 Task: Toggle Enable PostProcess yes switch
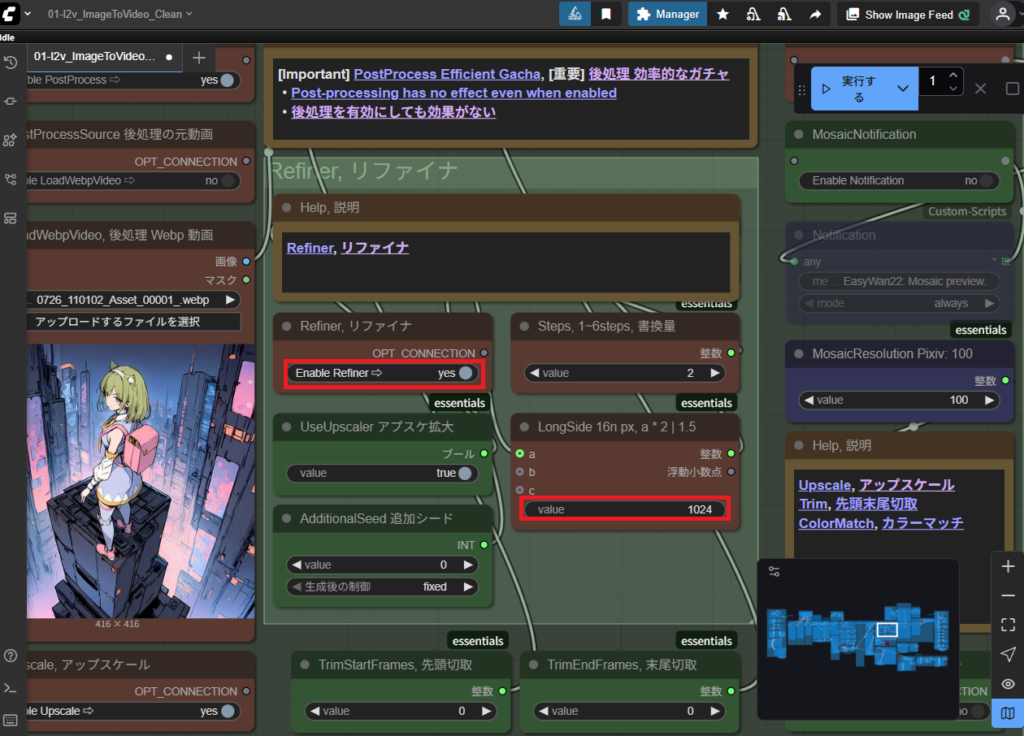pos(227,80)
